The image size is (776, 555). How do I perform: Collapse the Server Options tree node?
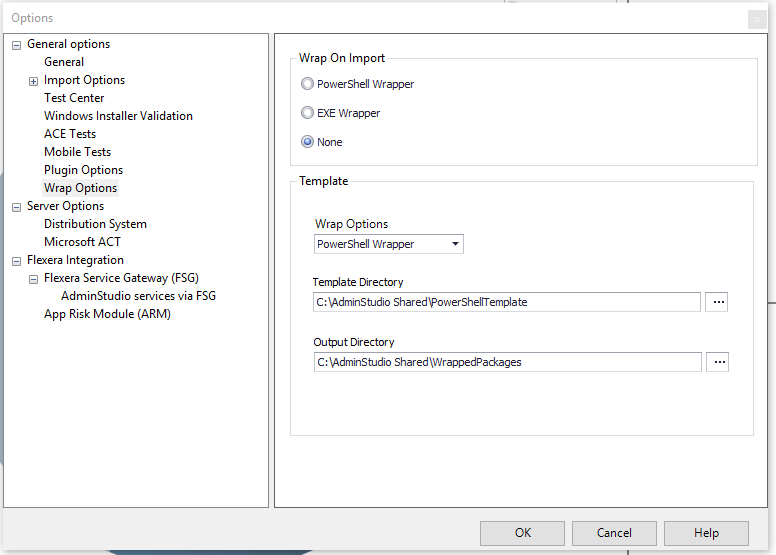click(x=16, y=207)
